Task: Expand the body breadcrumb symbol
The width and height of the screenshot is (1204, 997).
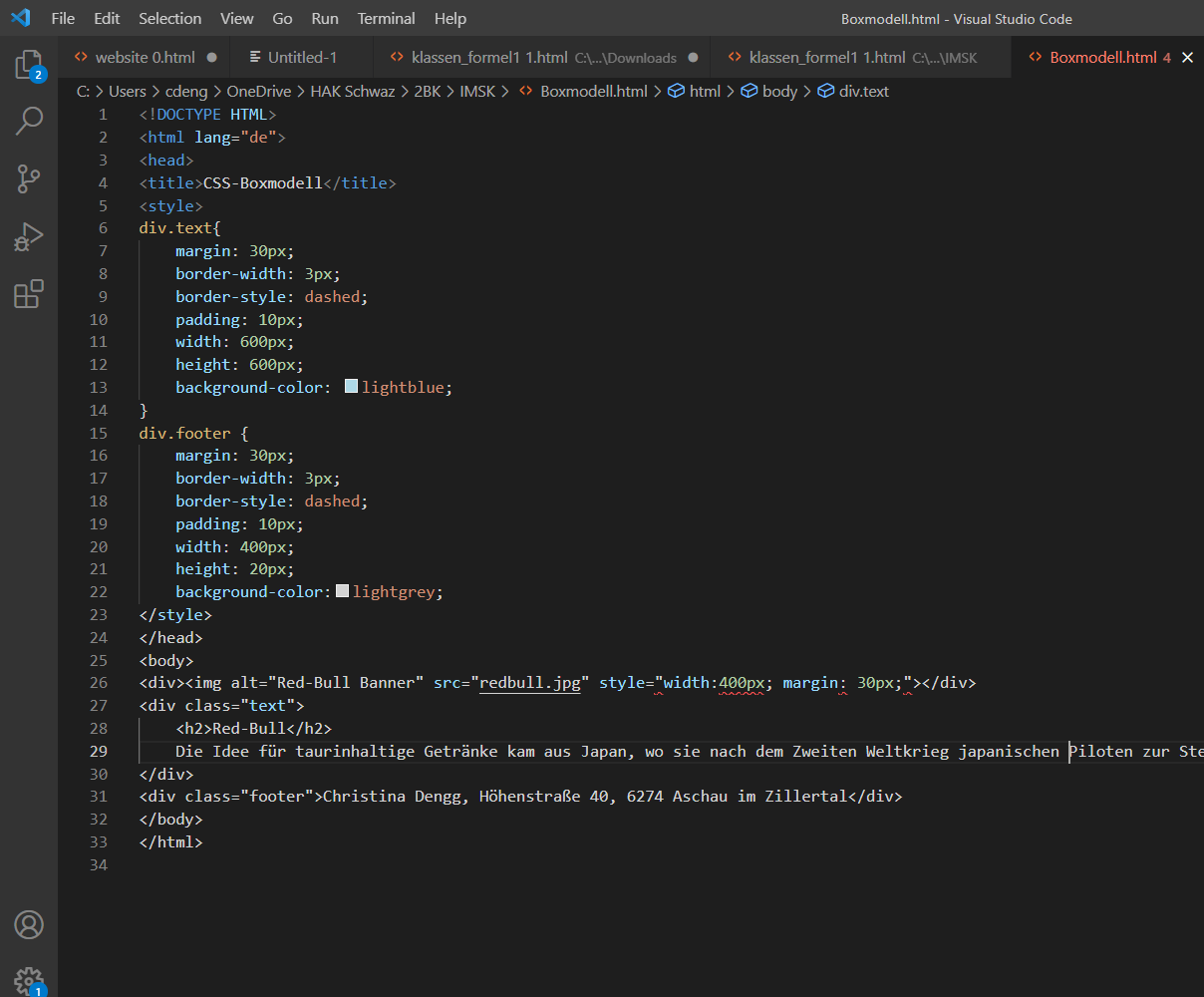Action: (x=779, y=91)
